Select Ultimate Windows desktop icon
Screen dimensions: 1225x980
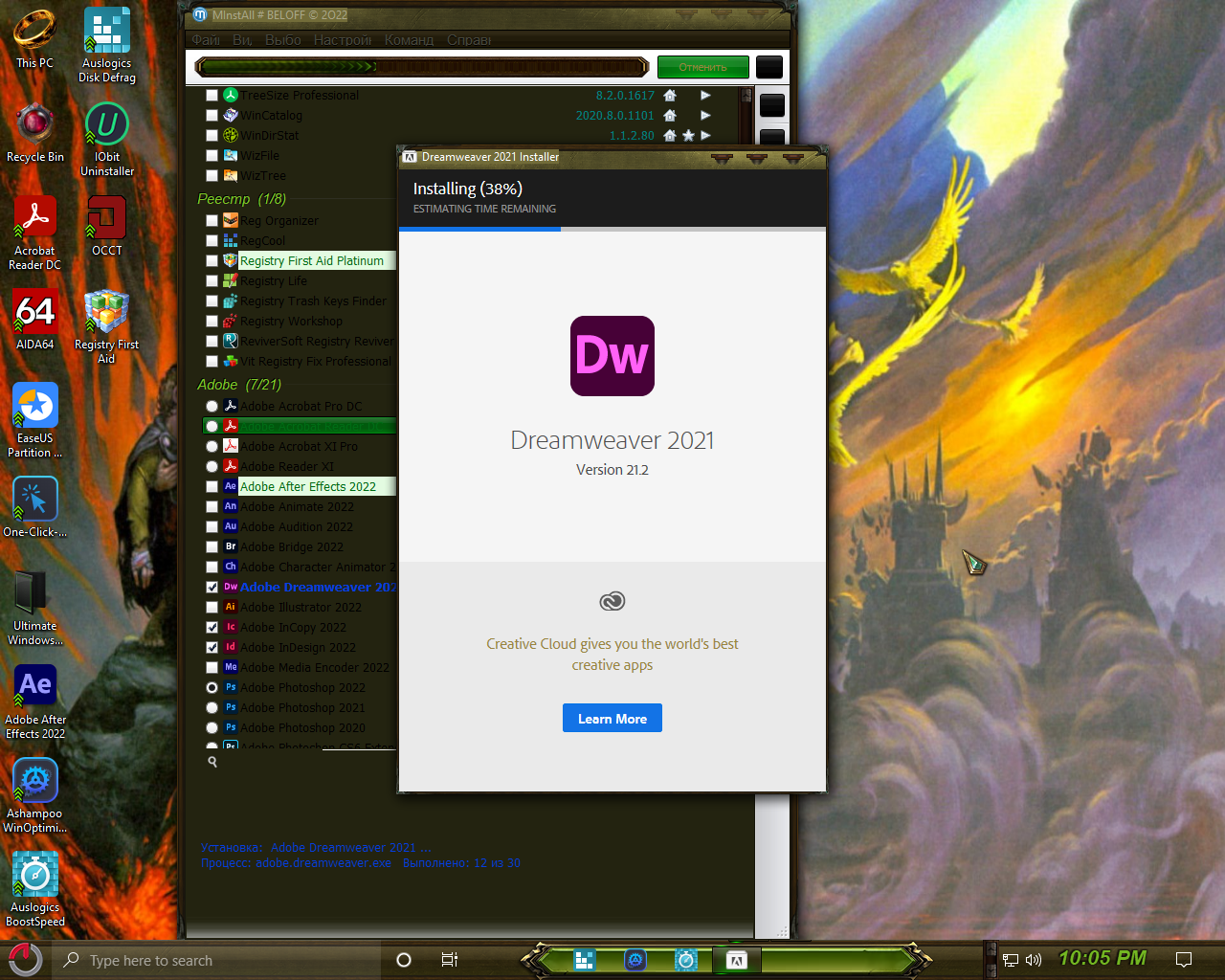pyautogui.click(x=35, y=608)
